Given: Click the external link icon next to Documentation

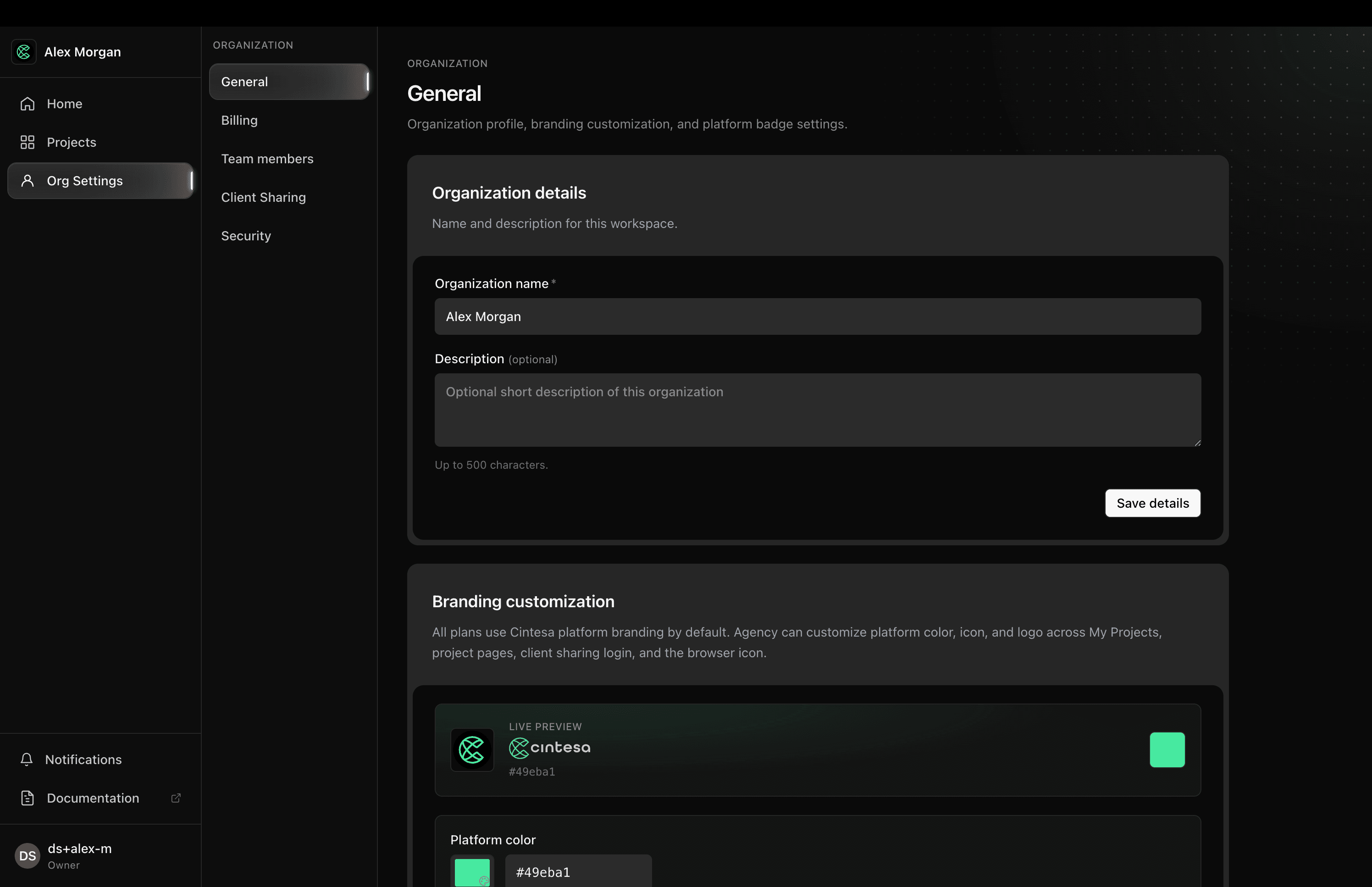Looking at the screenshot, I should [176, 798].
